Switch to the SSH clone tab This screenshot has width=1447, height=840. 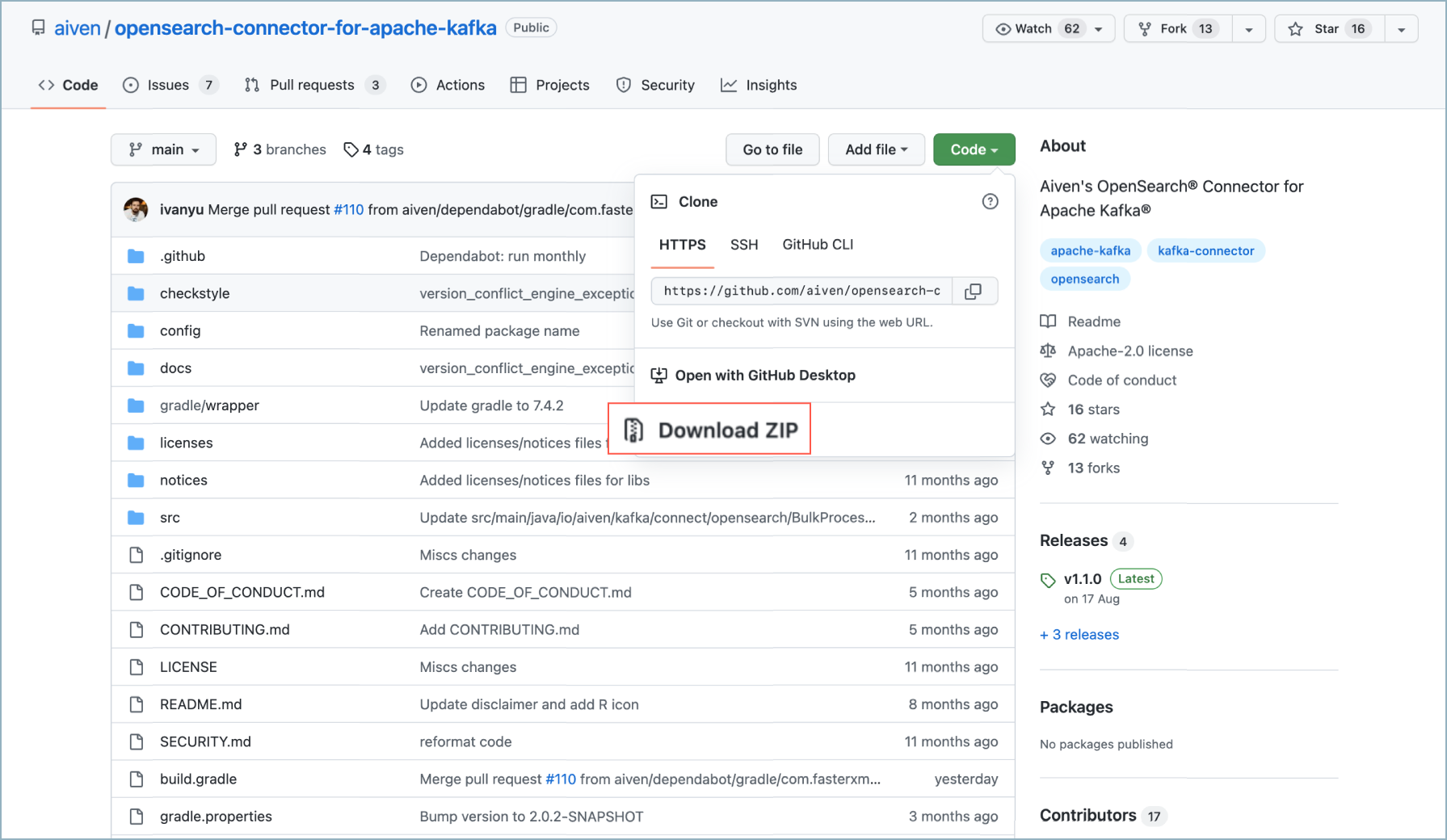[744, 245]
